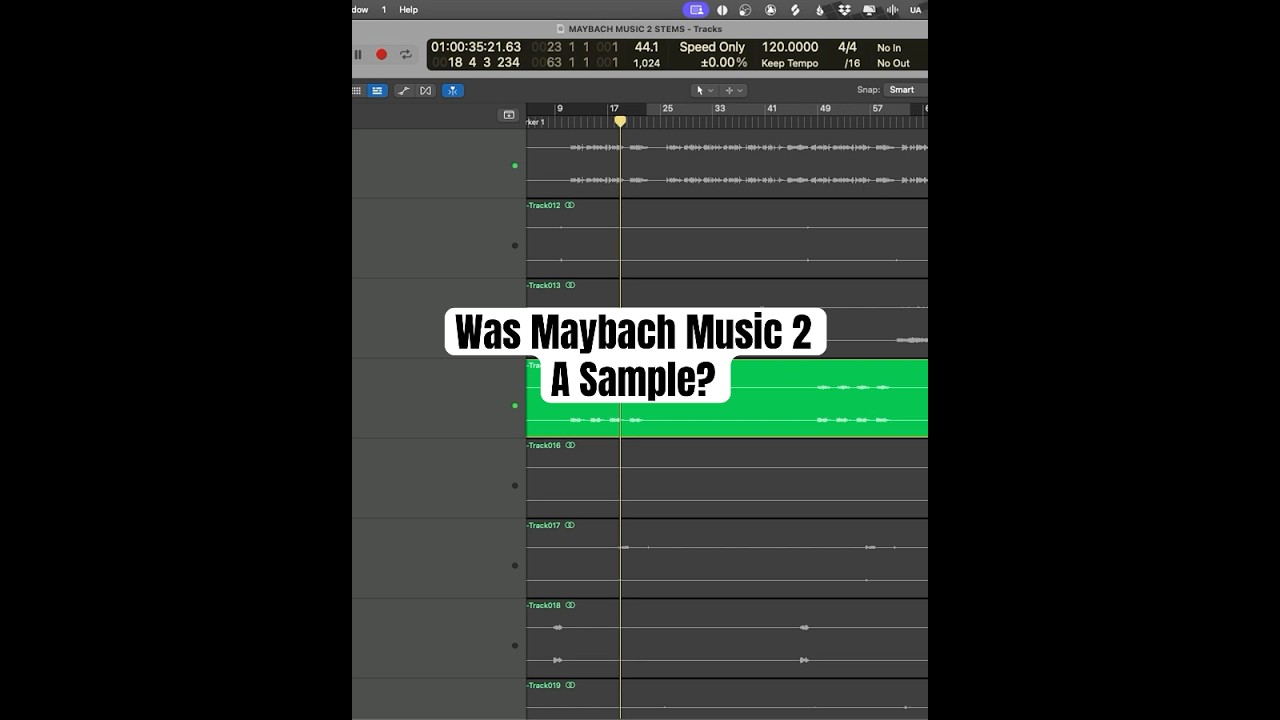Image resolution: width=1280 pixels, height=720 pixels.
Task: Click the 120.0000 tempo value
Action: coord(790,47)
